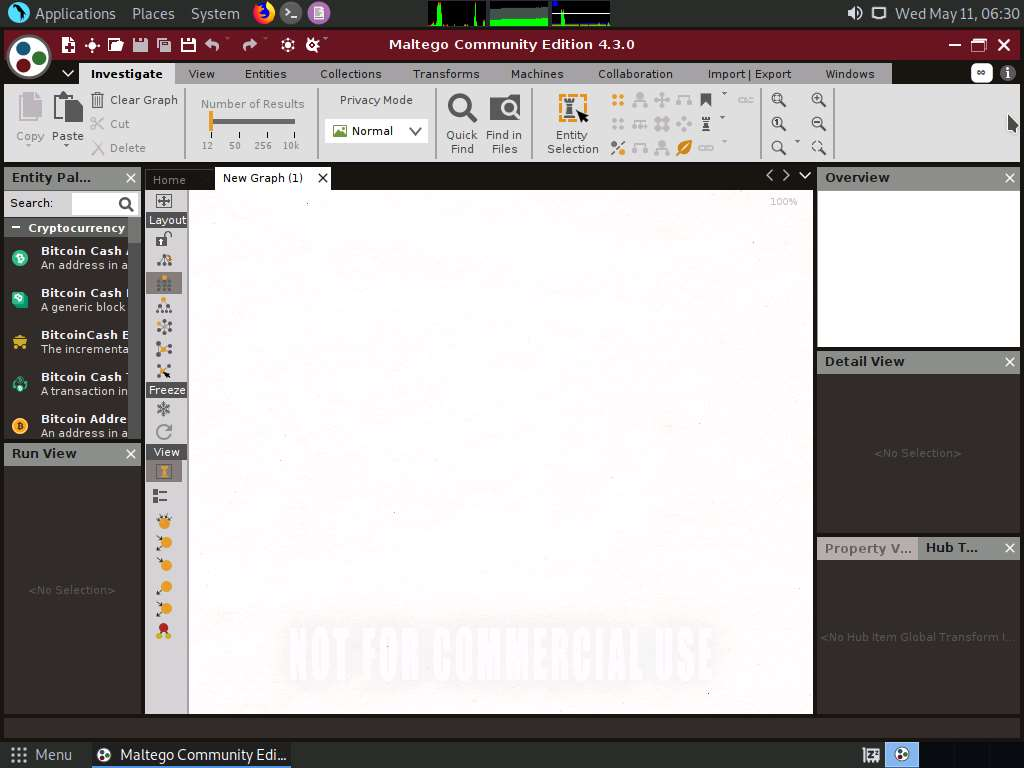Open the Paste dropdown arrow
The height and width of the screenshot is (768, 1024).
67,146
